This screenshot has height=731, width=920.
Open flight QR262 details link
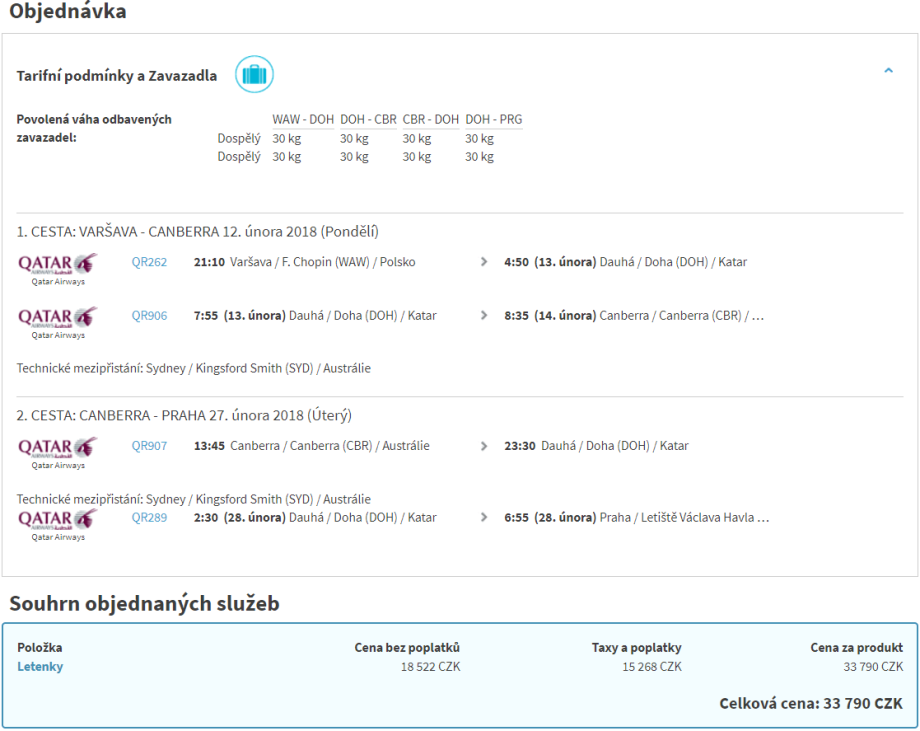(x=149, y=262)
